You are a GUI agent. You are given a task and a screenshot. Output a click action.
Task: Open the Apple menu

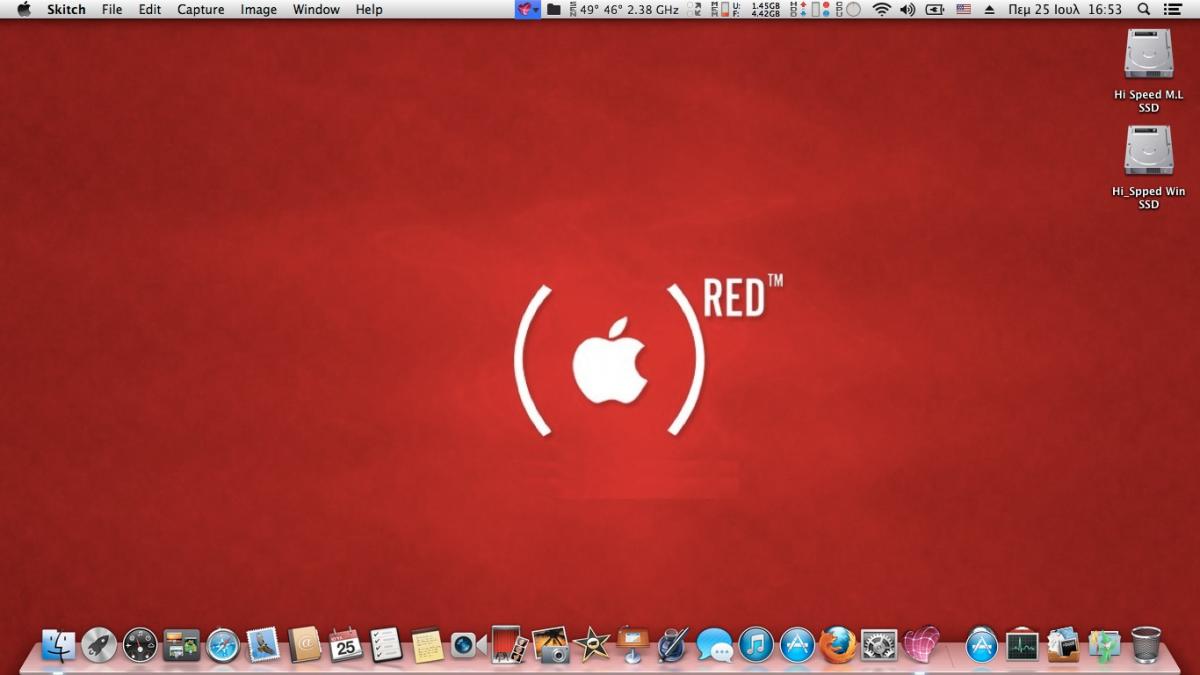[x=24, y=9]
